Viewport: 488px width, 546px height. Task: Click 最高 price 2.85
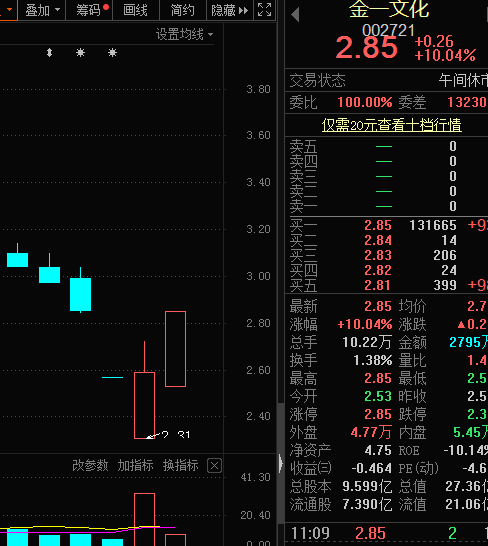tap(378, 378)
